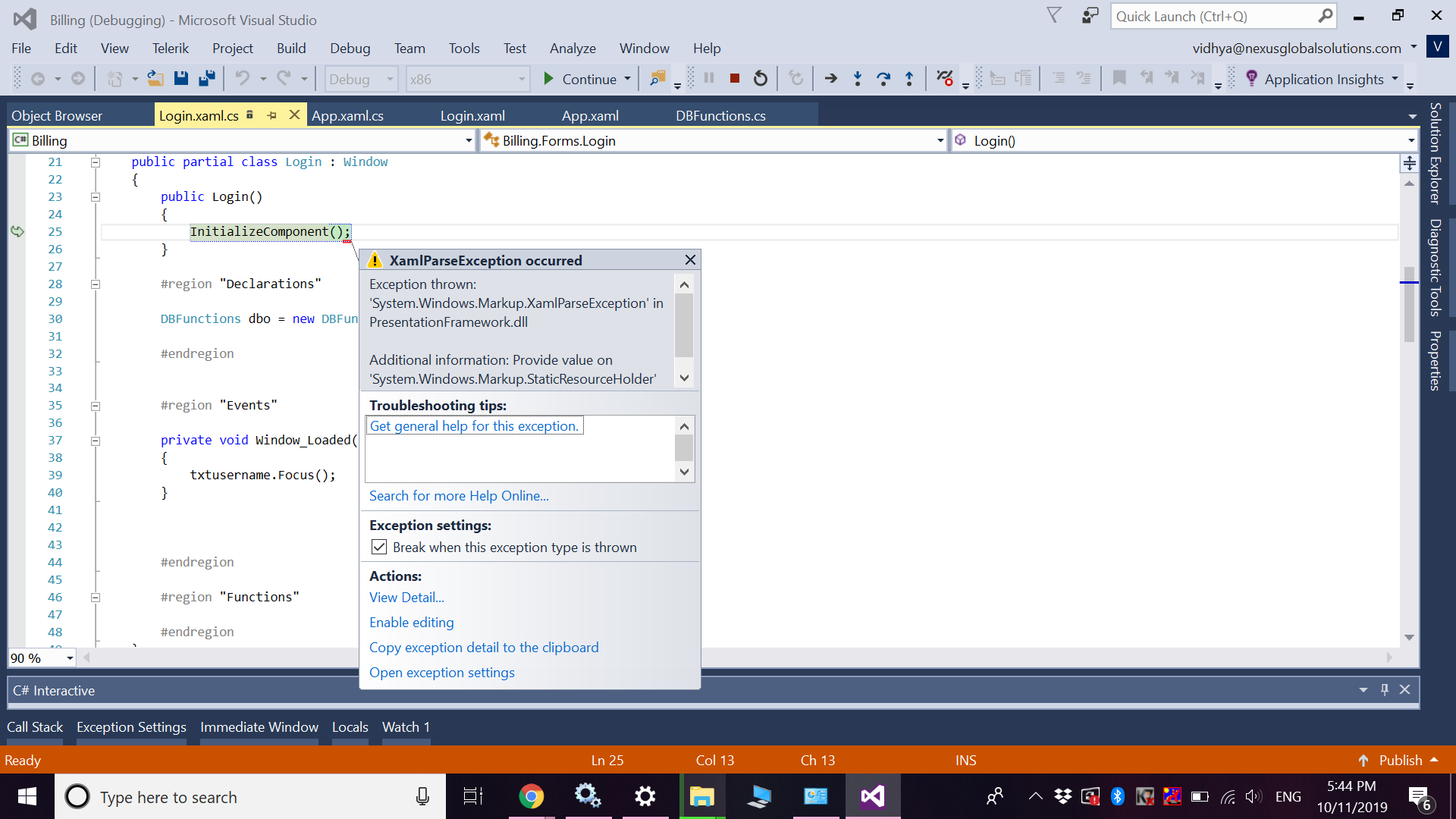Click the Restart debugging icon
Image resolution: width=1456 pixels, height=819 pixels.
(761, 79)
